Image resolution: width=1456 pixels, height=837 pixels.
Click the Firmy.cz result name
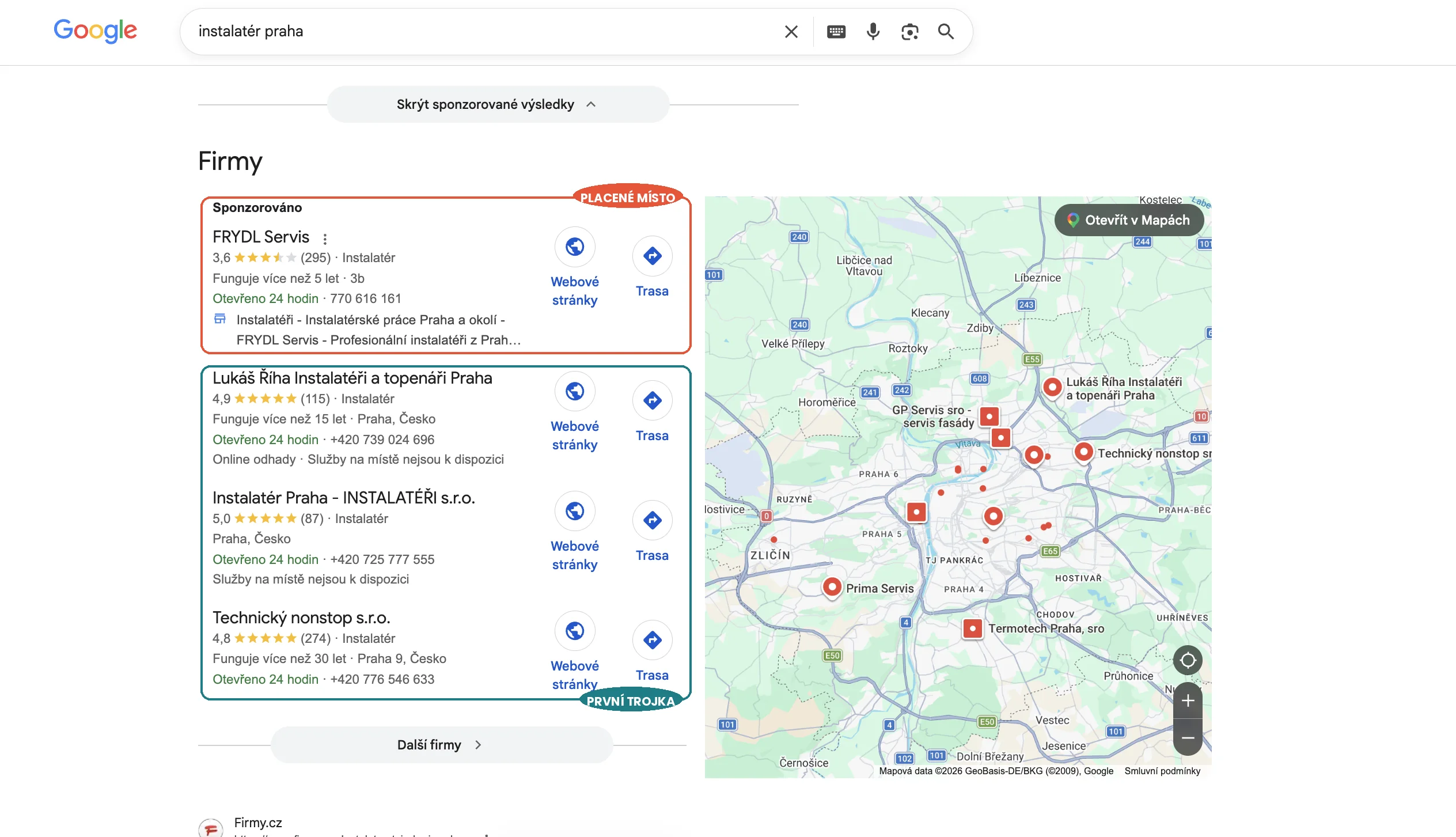(258, 823)
